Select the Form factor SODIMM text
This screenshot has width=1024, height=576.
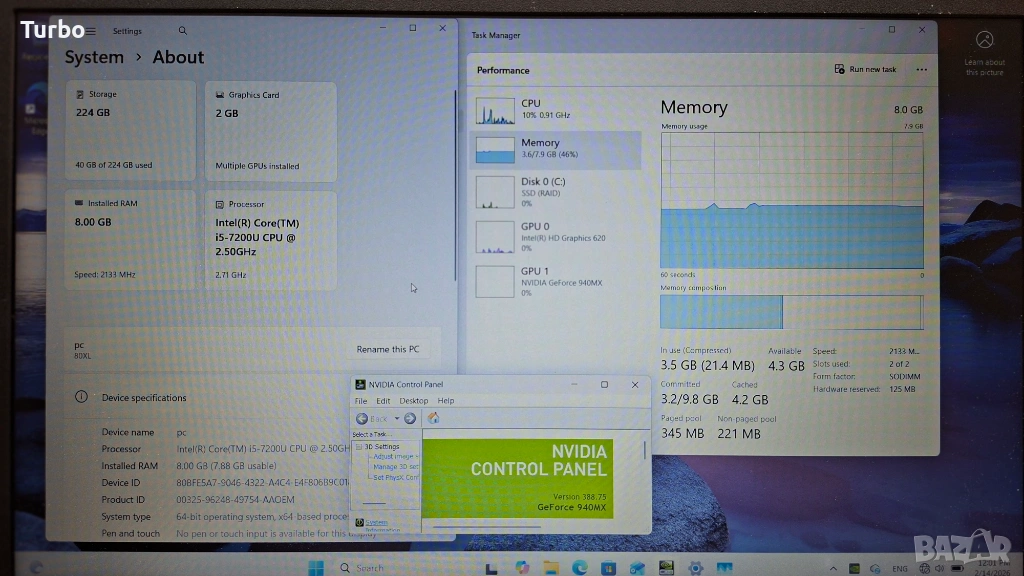coord(904,376)
